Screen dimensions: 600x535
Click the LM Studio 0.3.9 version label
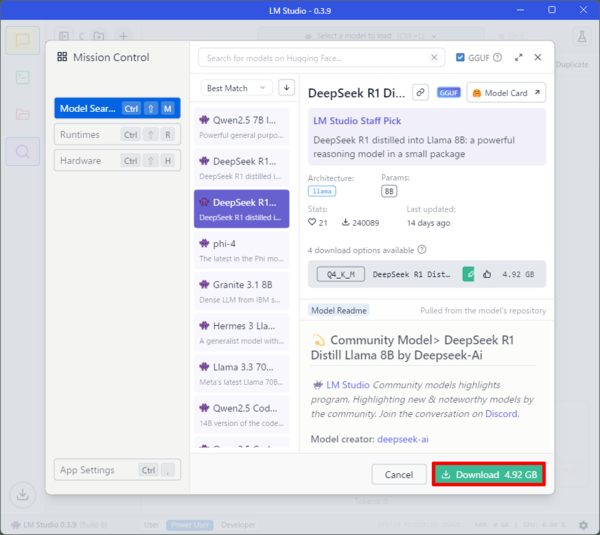tap(50, 525)
